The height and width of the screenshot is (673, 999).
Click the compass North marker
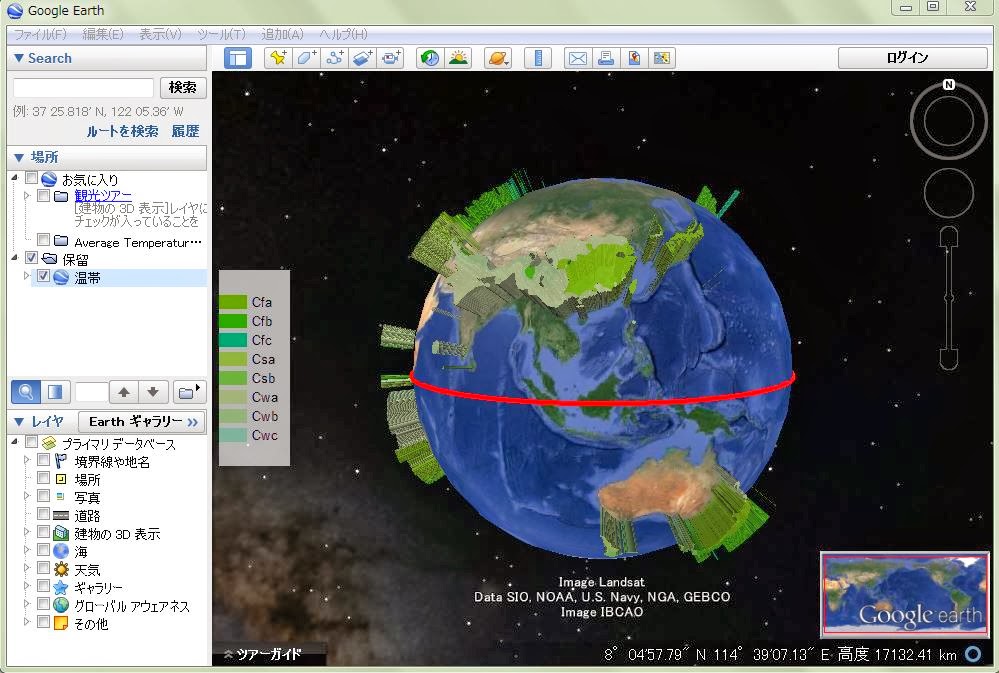point(949,84)
